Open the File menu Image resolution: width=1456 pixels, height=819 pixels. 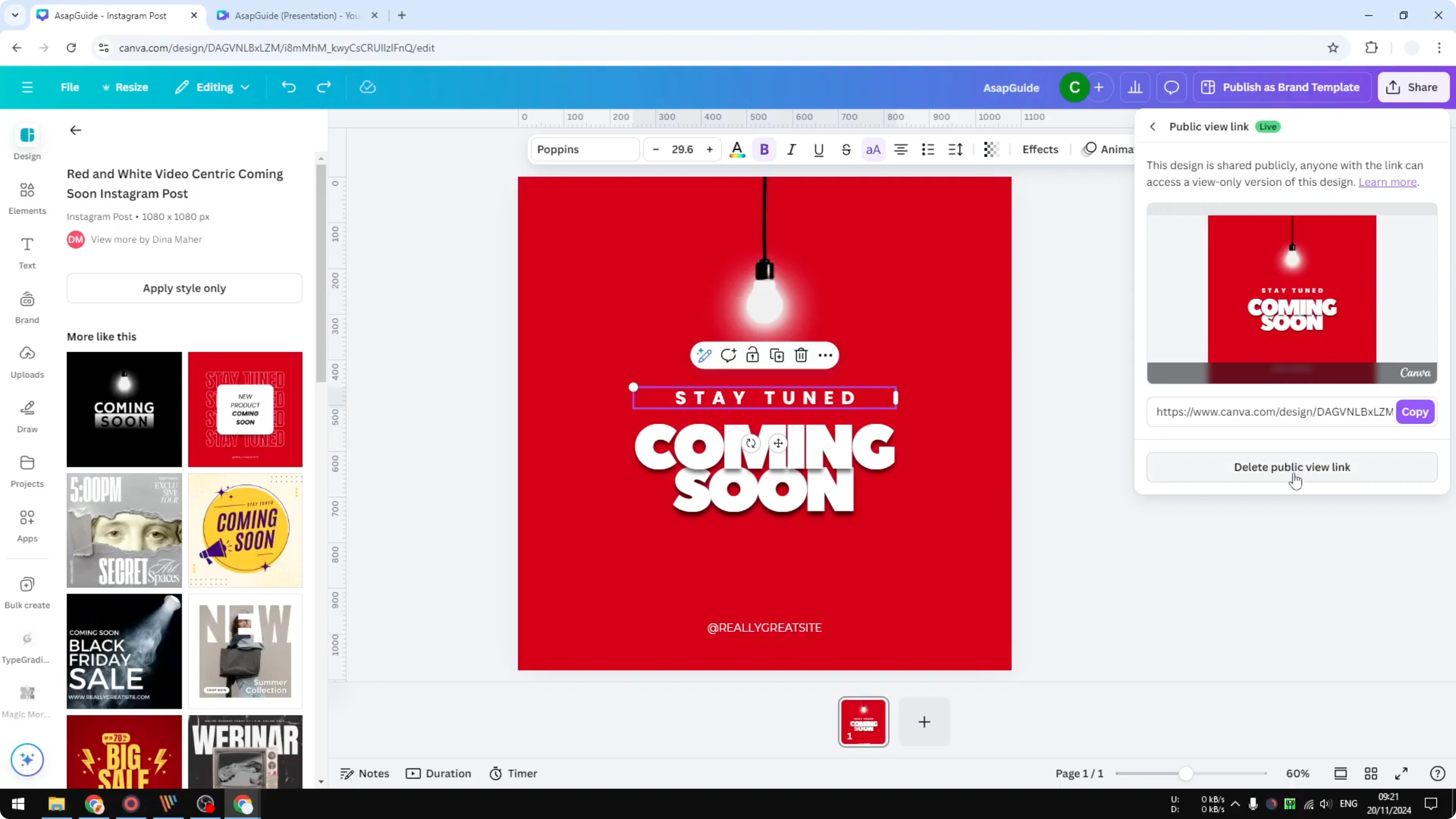[x=70, y=87]
